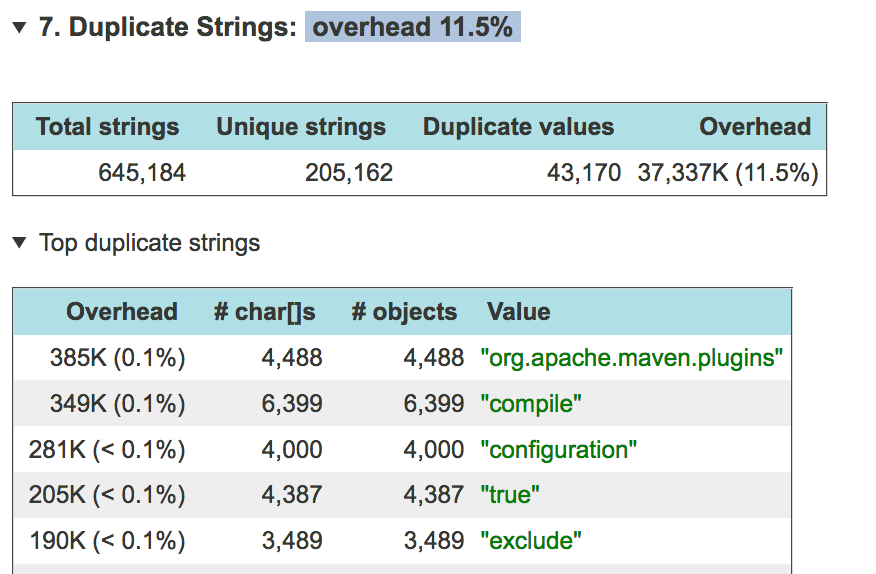This screenshot has height=574, width=876.
Task: Select the "exclude" string value
Action: click(531, 541)
